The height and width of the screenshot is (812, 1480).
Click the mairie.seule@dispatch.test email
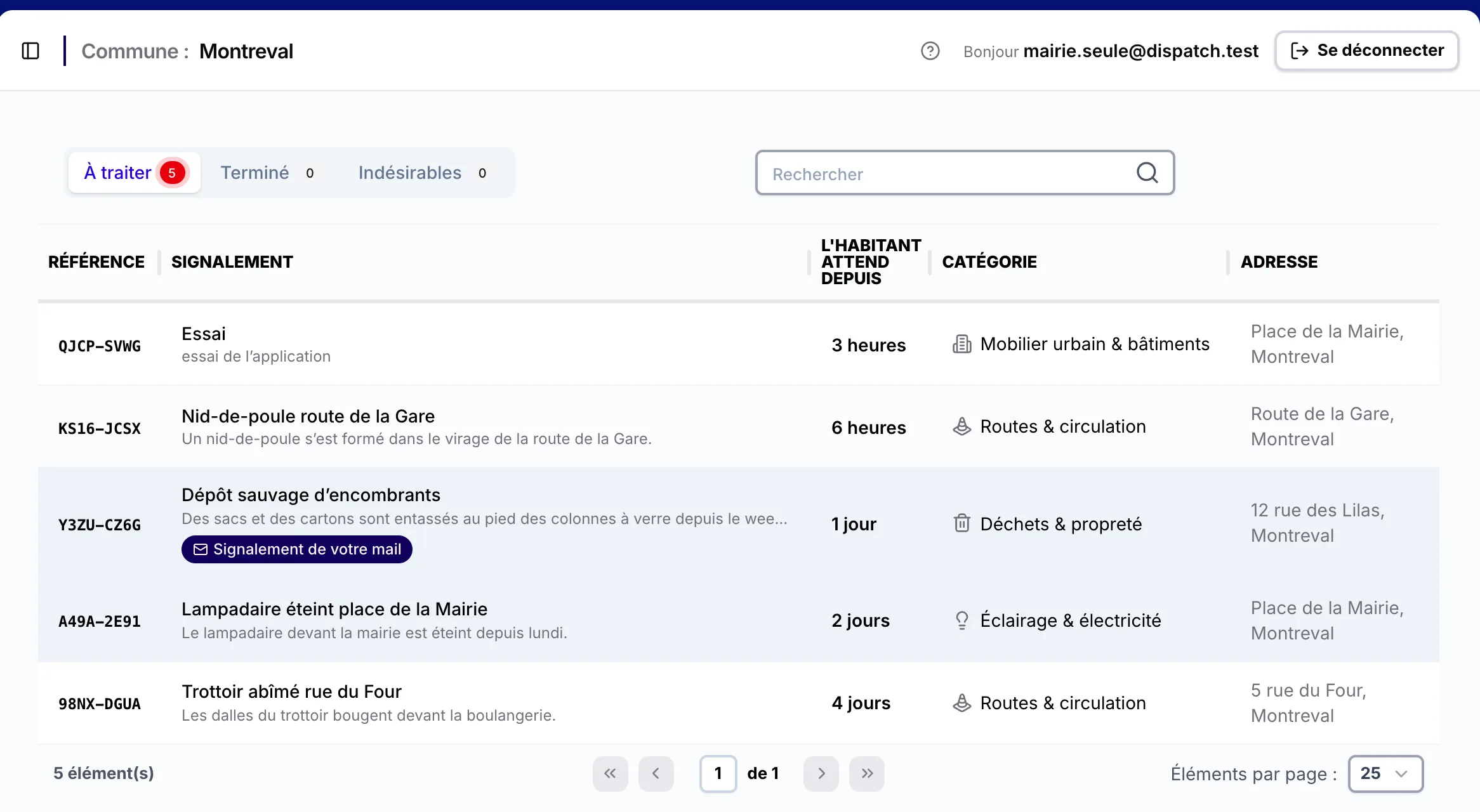click(x=1140, y=51)
